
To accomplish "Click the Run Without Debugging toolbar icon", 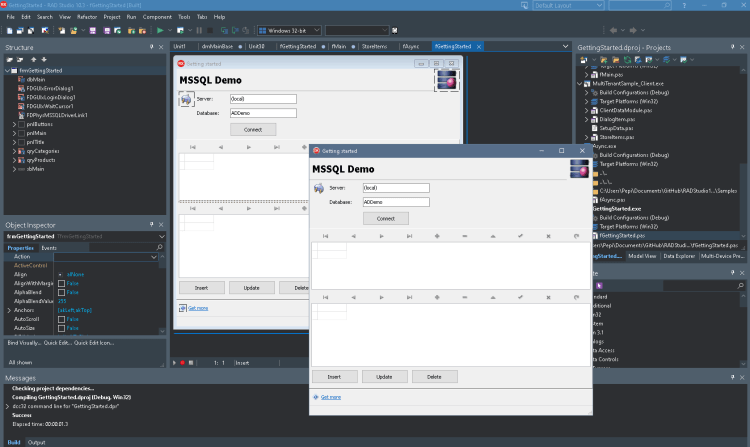I will click(x=180, y=30).
